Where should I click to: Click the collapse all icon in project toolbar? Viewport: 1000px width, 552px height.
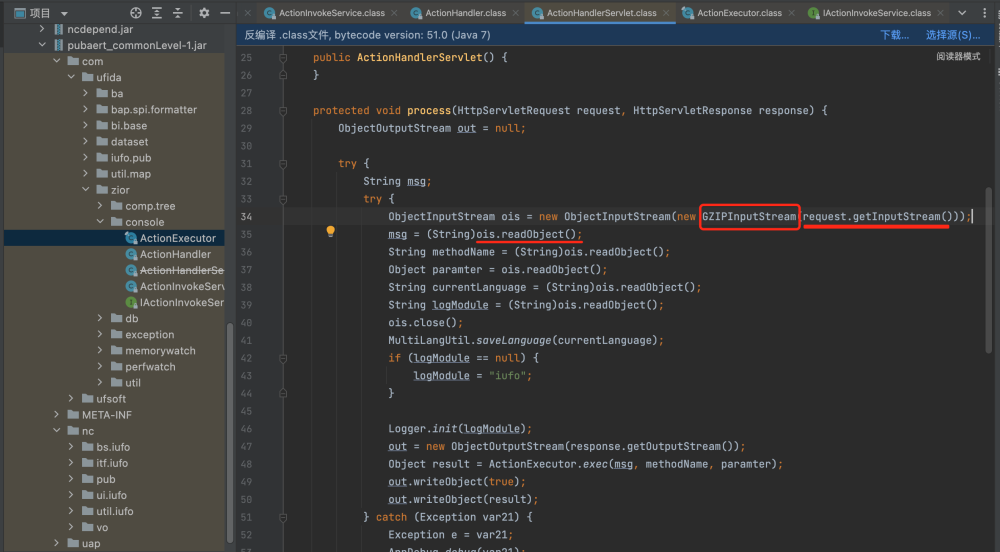pos(178,13)
